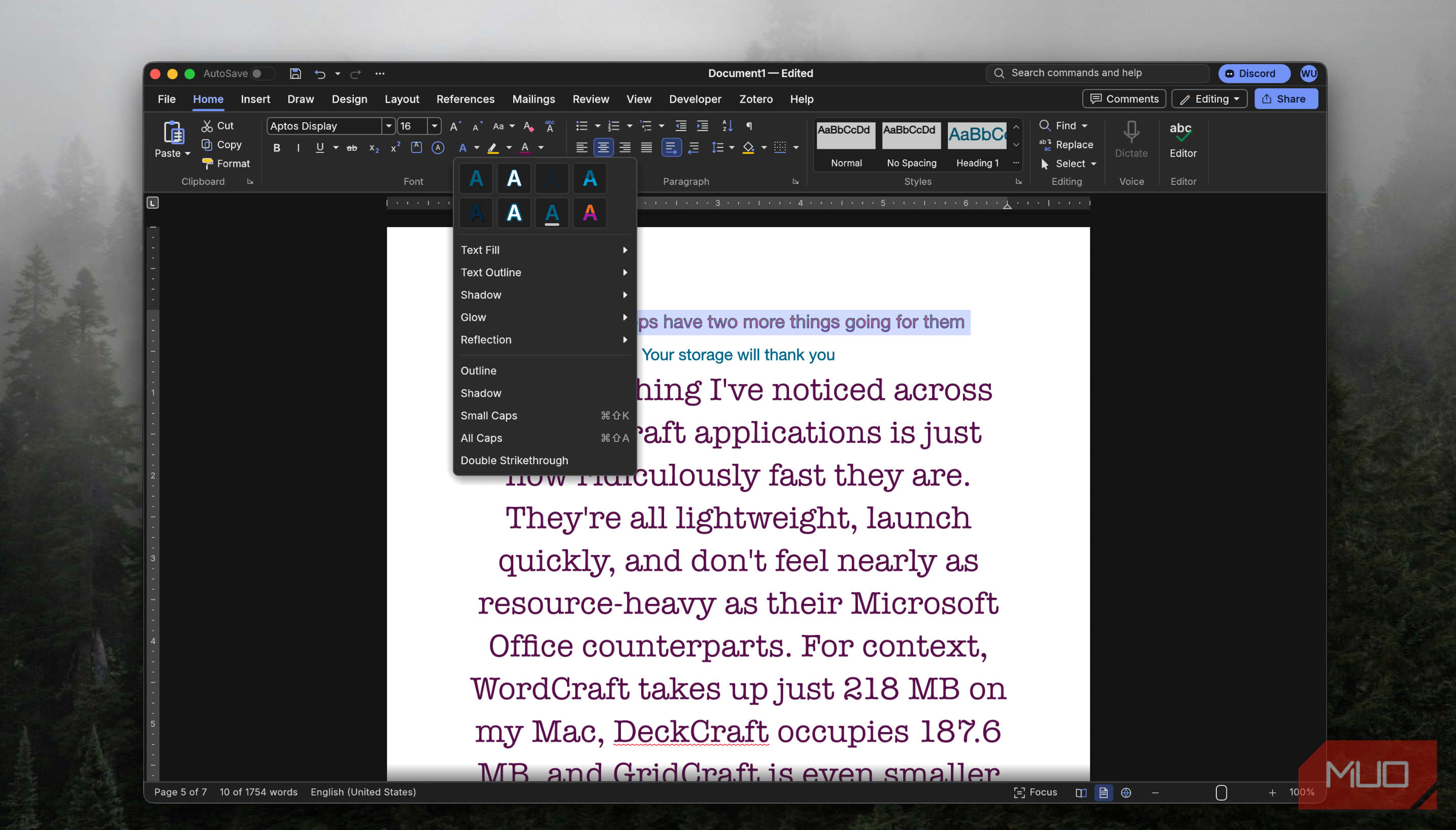Apply the yellow text highlight color

pos(493,148)
